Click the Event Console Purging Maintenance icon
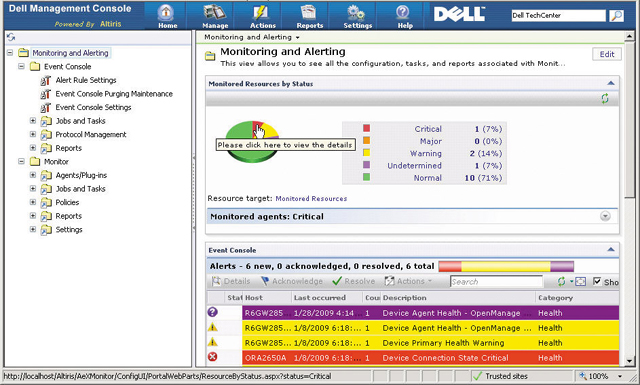The height and width of the screenshot is (385, 640). pos(46,94)
